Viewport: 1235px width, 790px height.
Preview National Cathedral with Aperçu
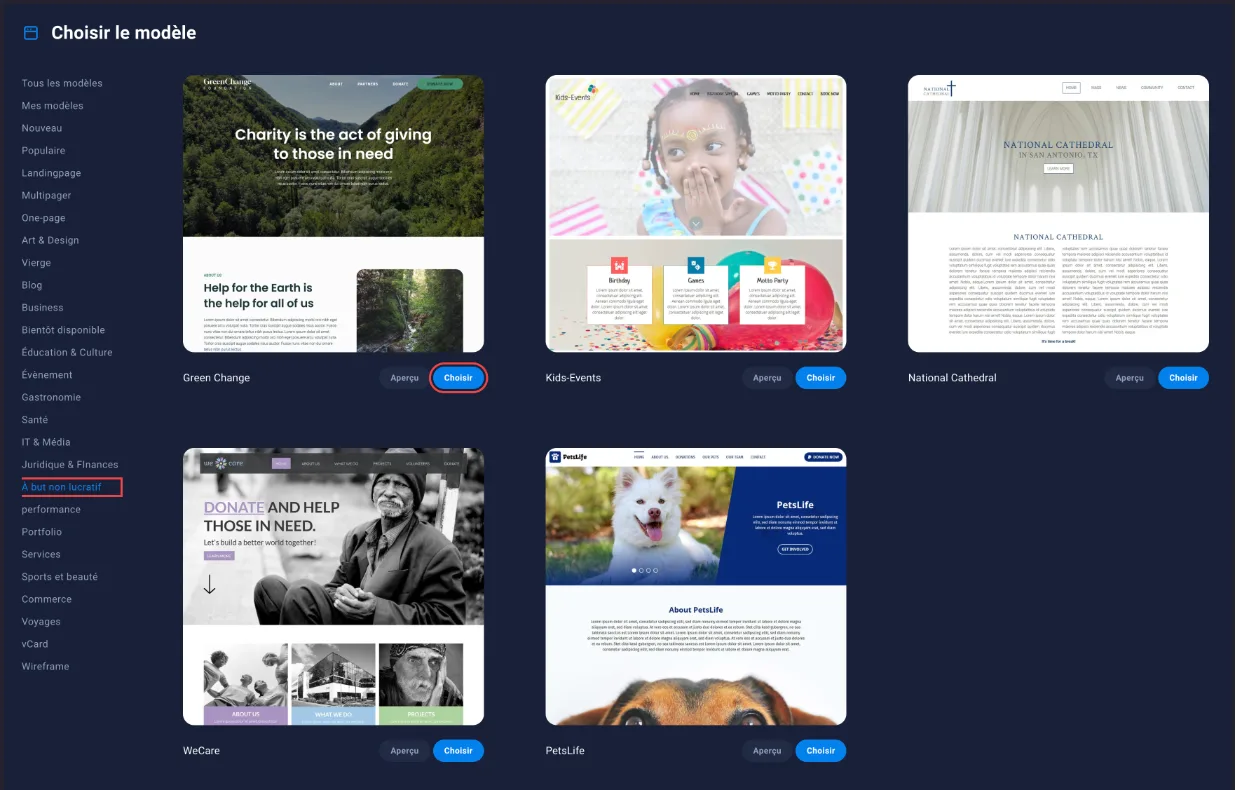(1130, 378)
